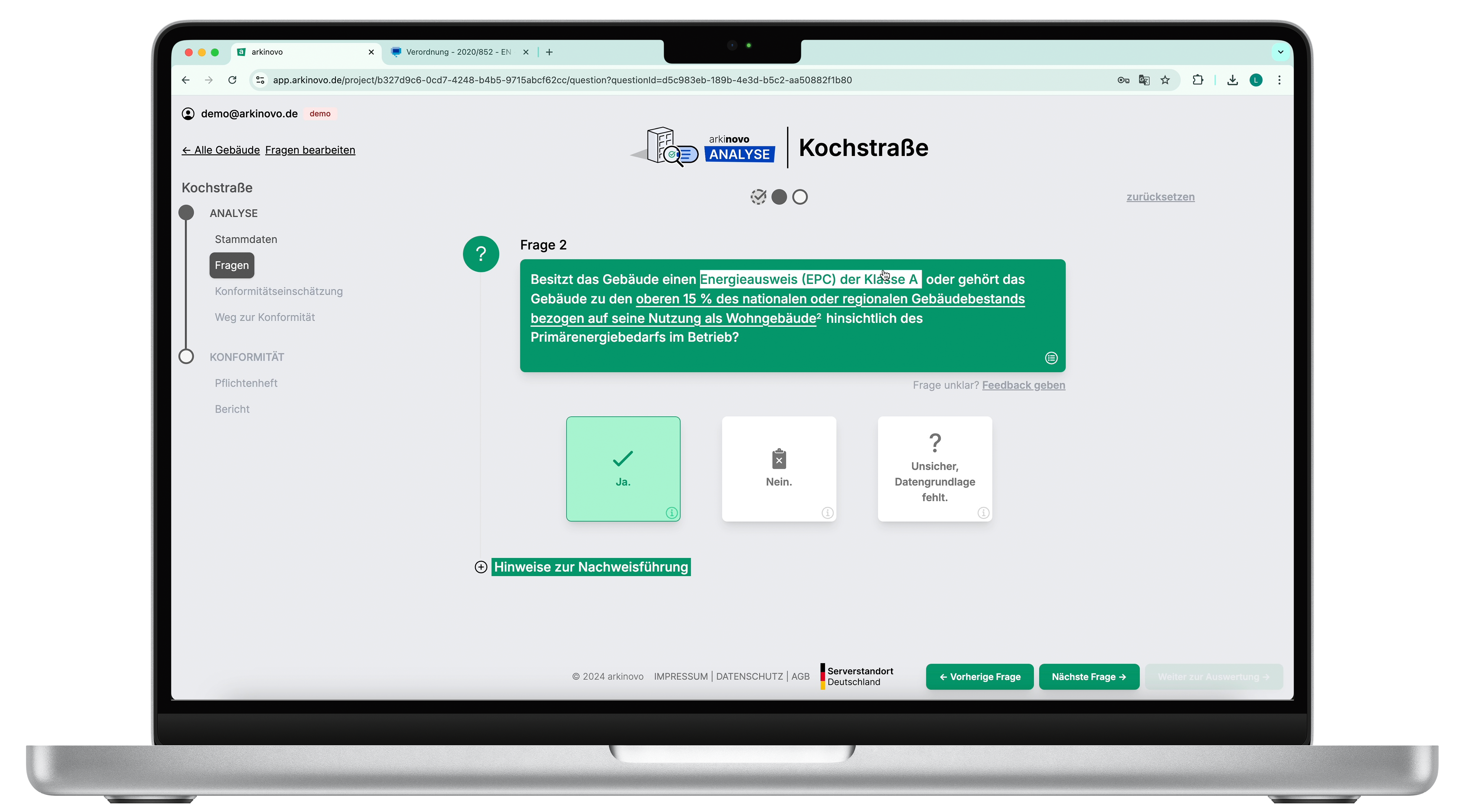Open the Chrome three-dot menu

point(1280,80)
